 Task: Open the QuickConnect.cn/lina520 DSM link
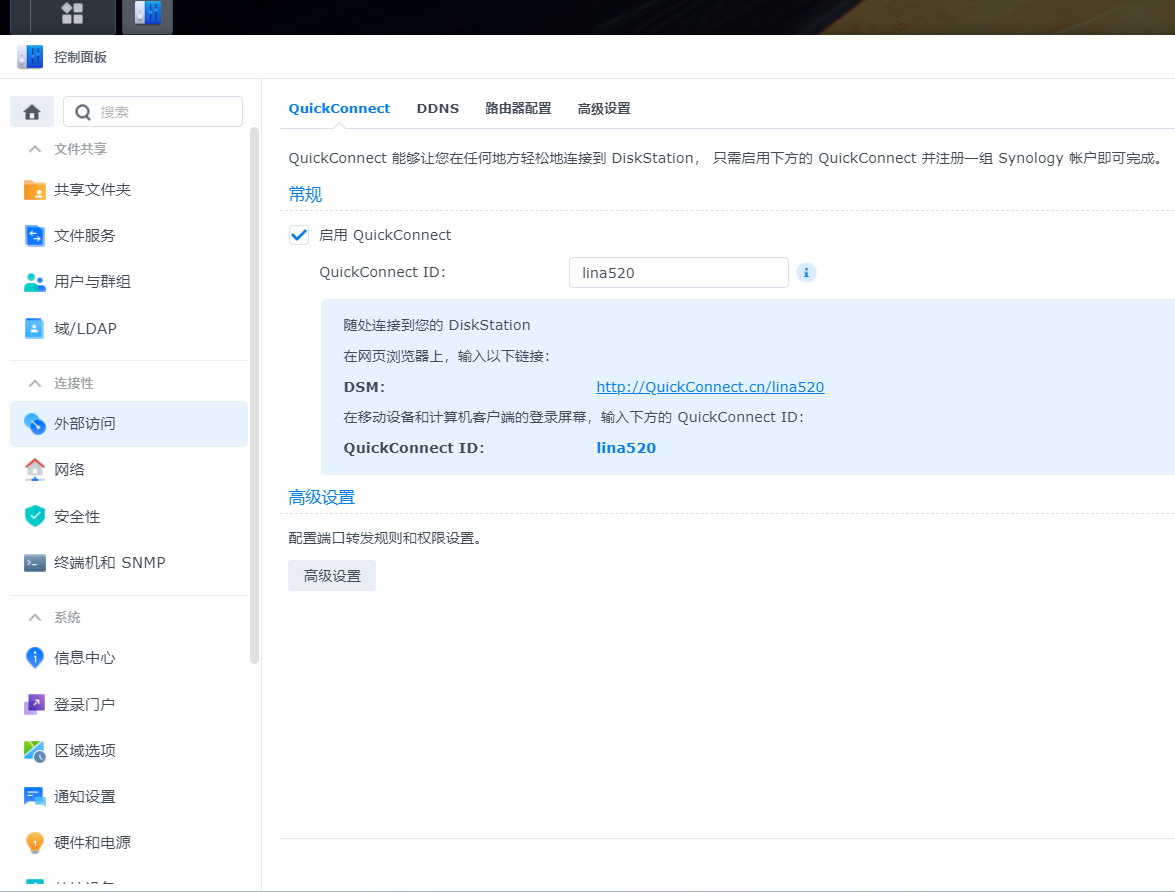click(710, 387)
